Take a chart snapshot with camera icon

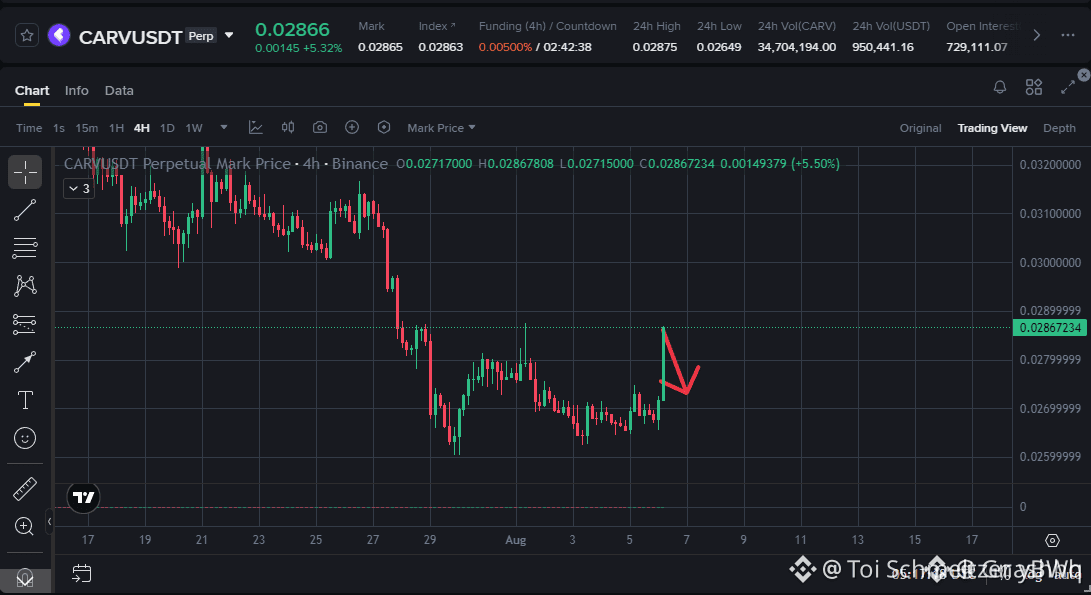click(x=320, y=127)
